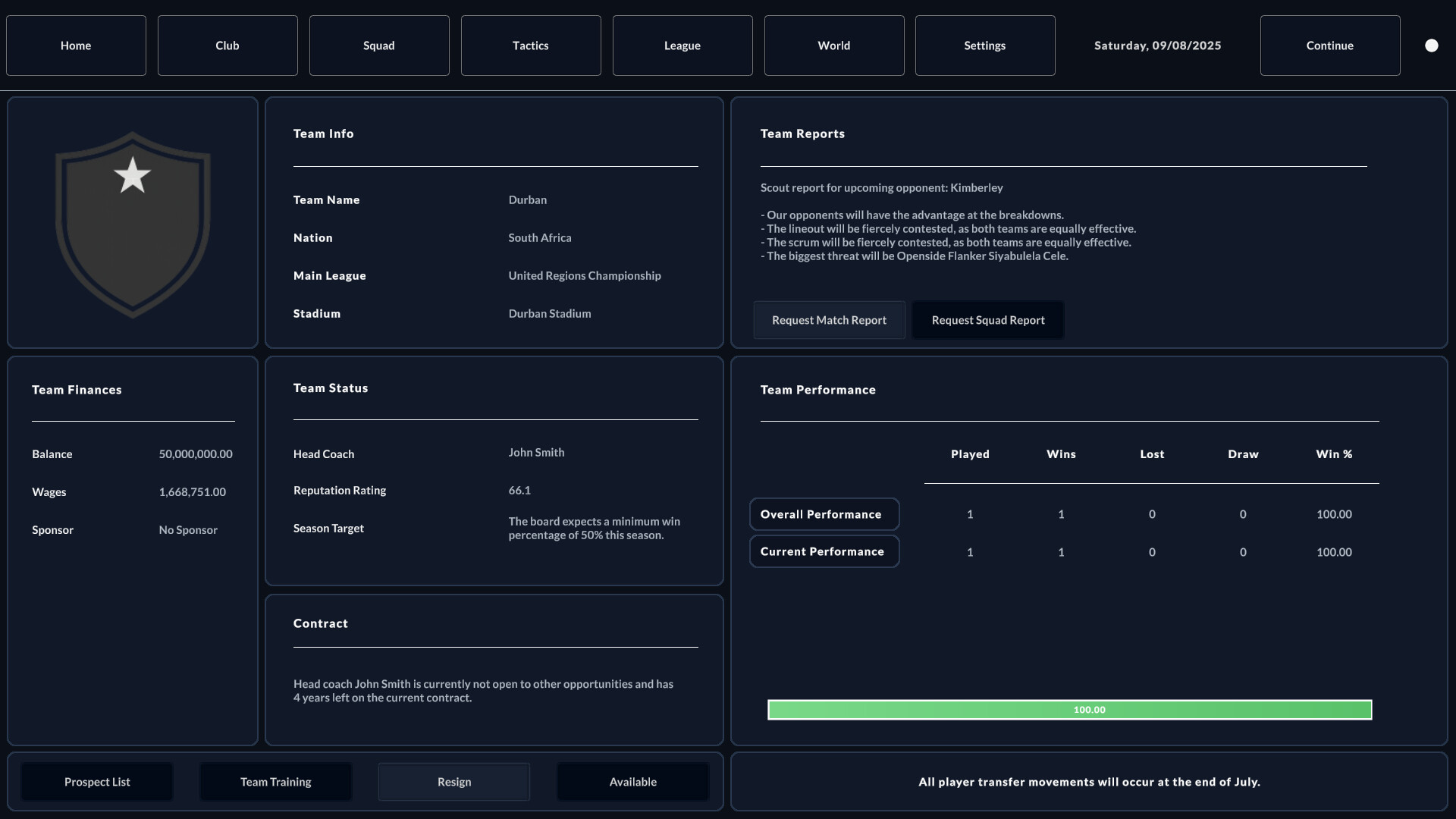Open the Prospect List
The width and height of the screenshot is (1456, 819).
97,782
